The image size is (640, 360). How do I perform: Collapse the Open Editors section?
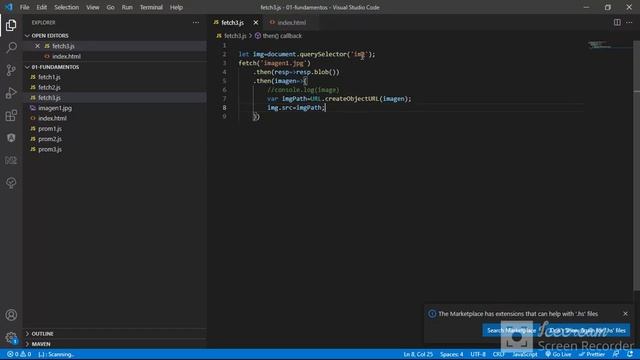tap(50, 36)
